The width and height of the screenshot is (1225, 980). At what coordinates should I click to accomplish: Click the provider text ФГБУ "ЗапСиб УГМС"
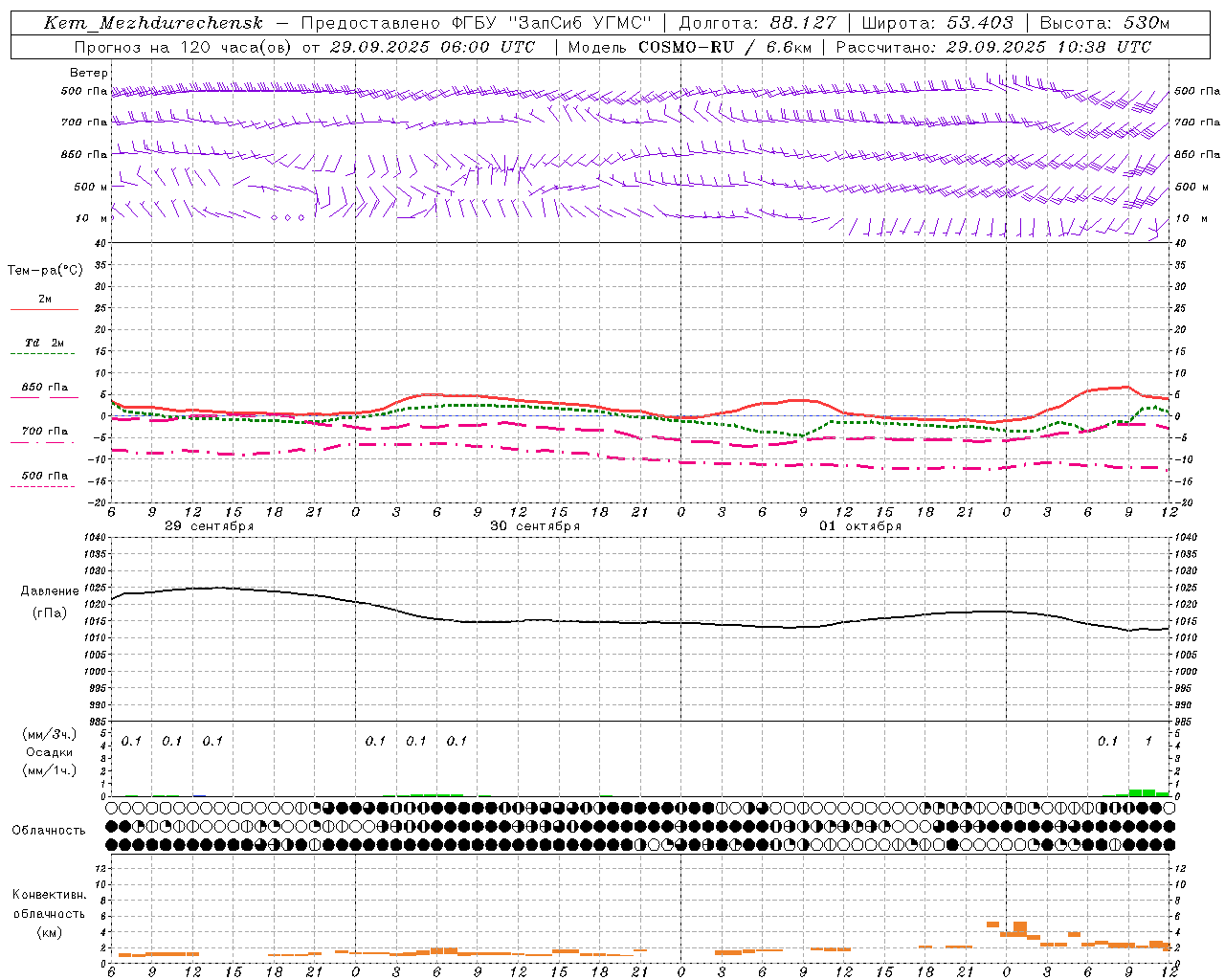point(550,23)
